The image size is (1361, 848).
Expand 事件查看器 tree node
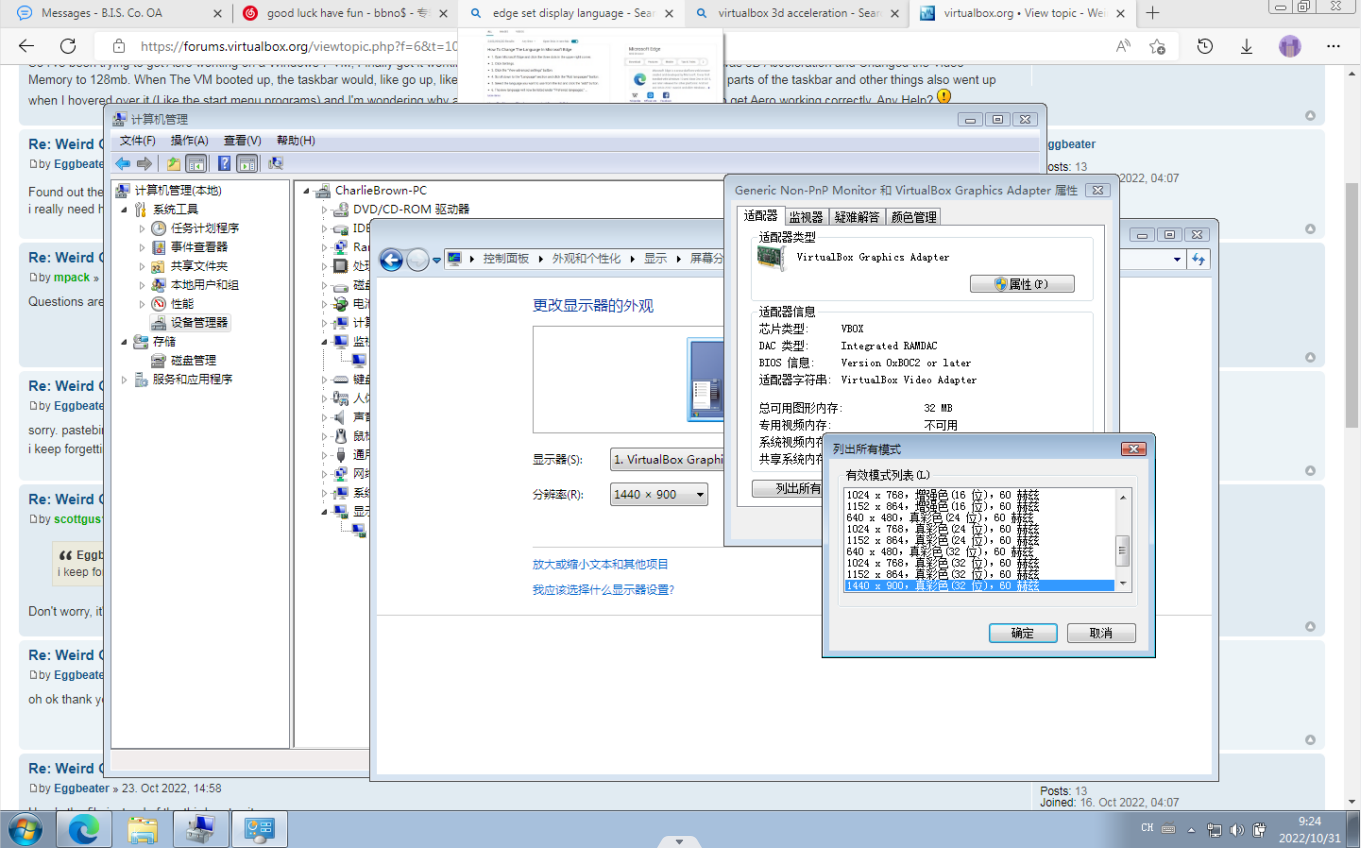(x=143, y=247)
